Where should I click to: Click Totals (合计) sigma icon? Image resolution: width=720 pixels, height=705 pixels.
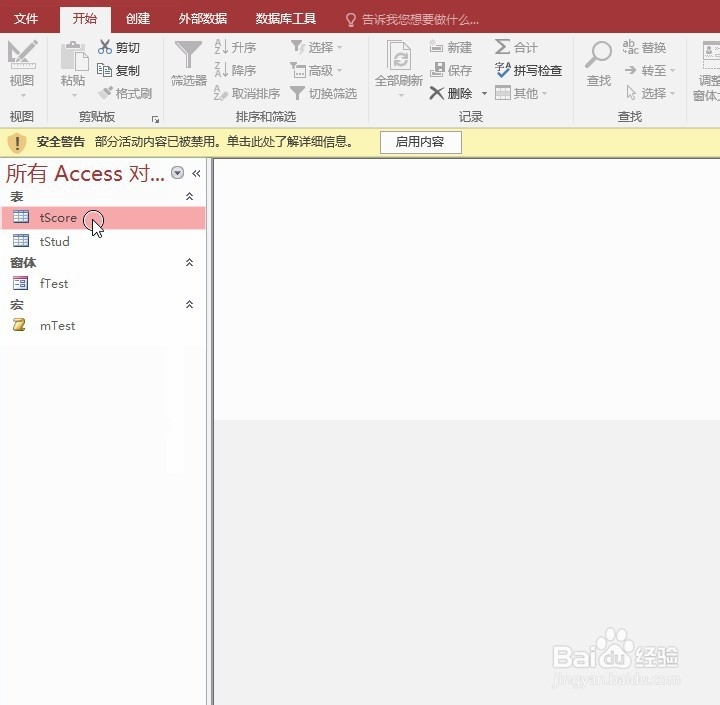pos(502,47)
